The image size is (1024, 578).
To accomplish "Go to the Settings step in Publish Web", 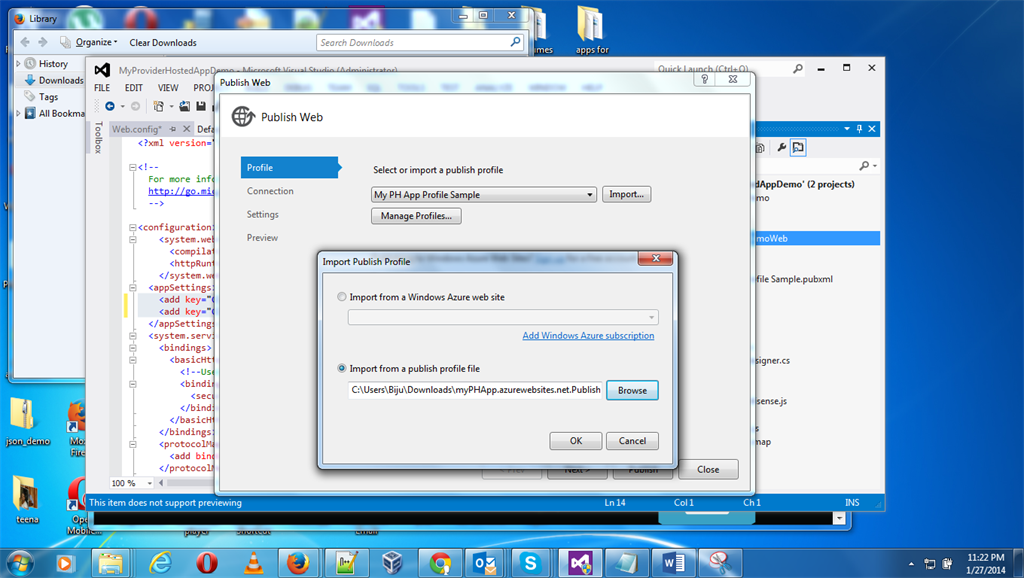I will pos(263,214).
